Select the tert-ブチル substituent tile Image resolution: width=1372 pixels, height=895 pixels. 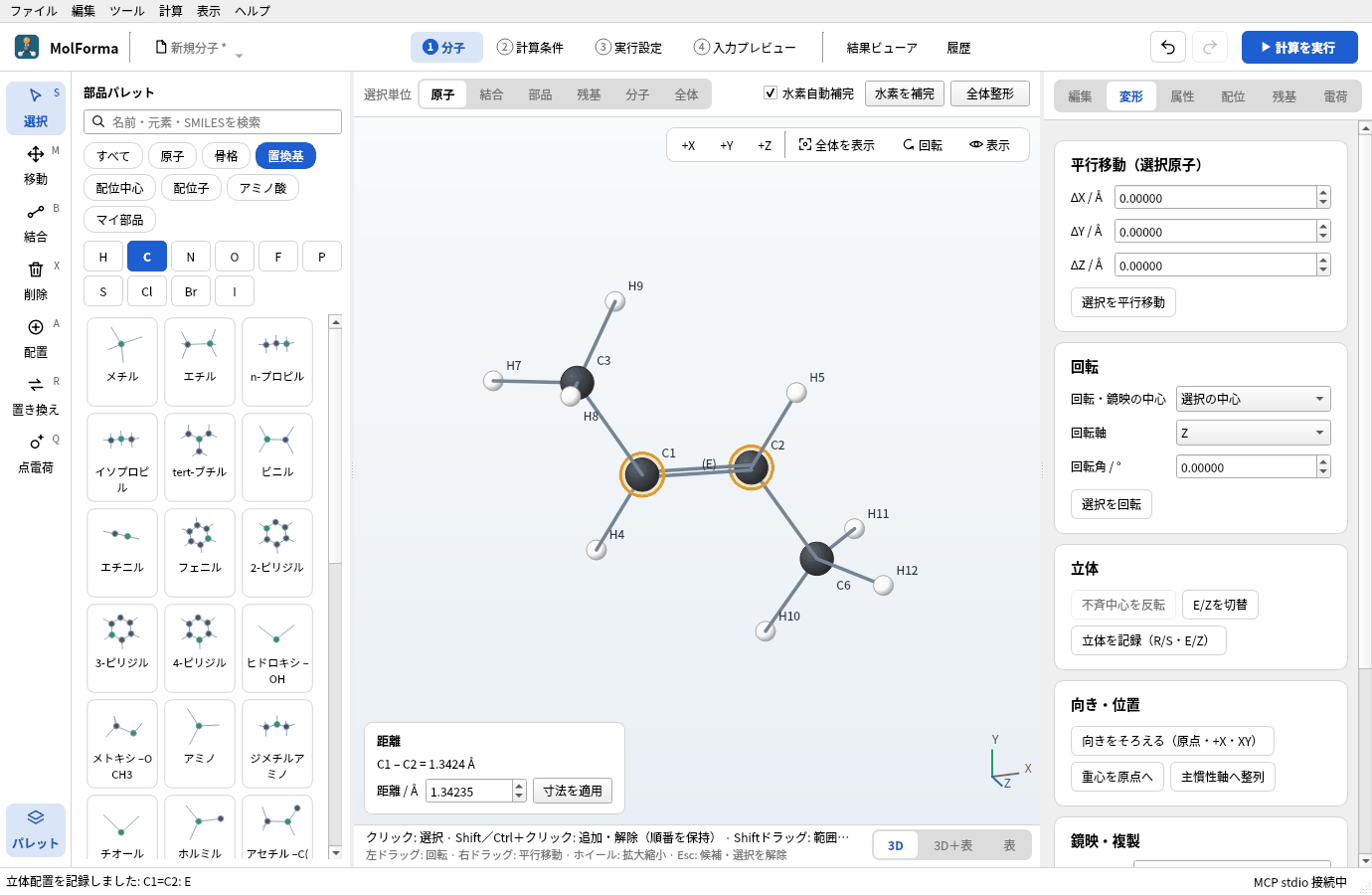[x=200, y=456]
